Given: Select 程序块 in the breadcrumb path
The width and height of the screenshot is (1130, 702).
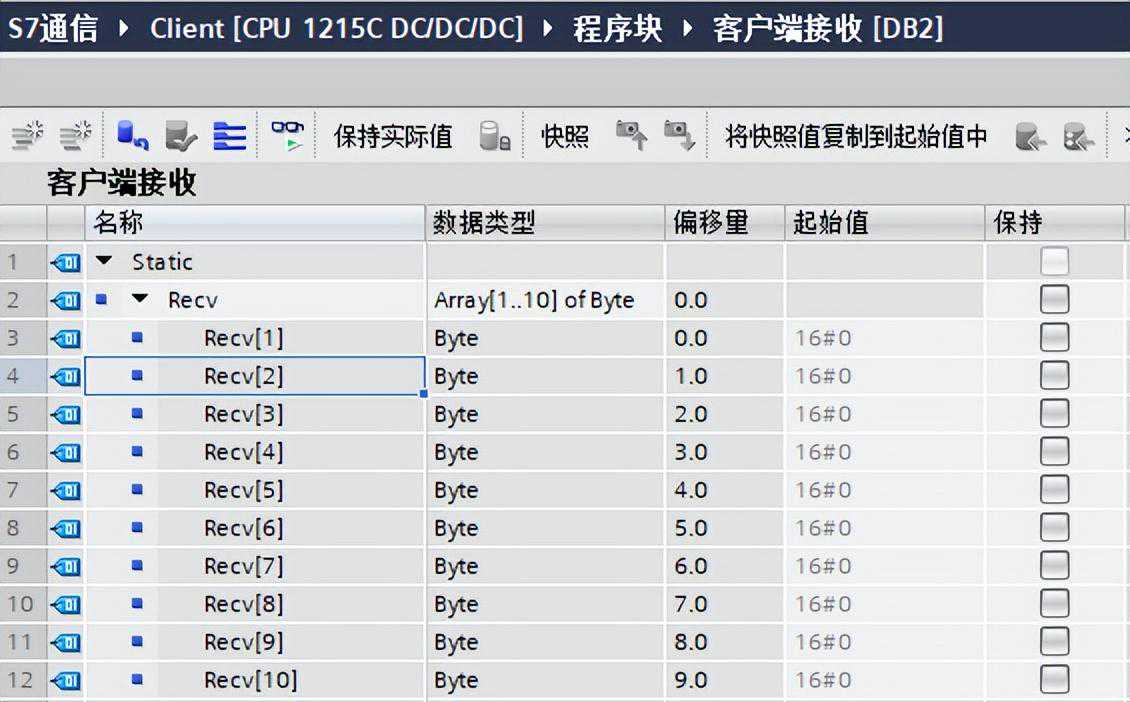Looking at the screenshot, I should tap(617, 28).
